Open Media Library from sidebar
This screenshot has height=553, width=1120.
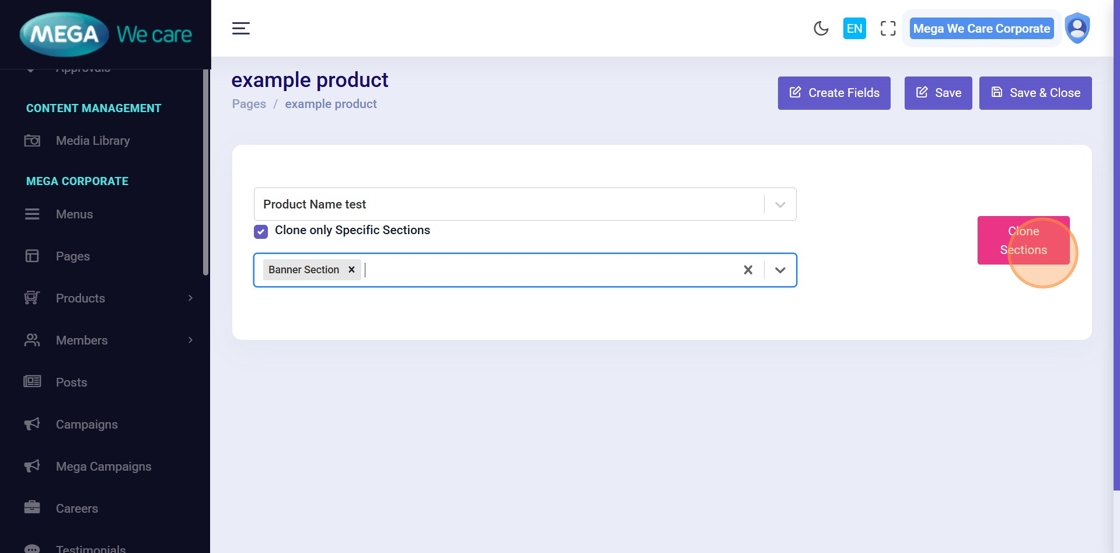coord(92,141)
